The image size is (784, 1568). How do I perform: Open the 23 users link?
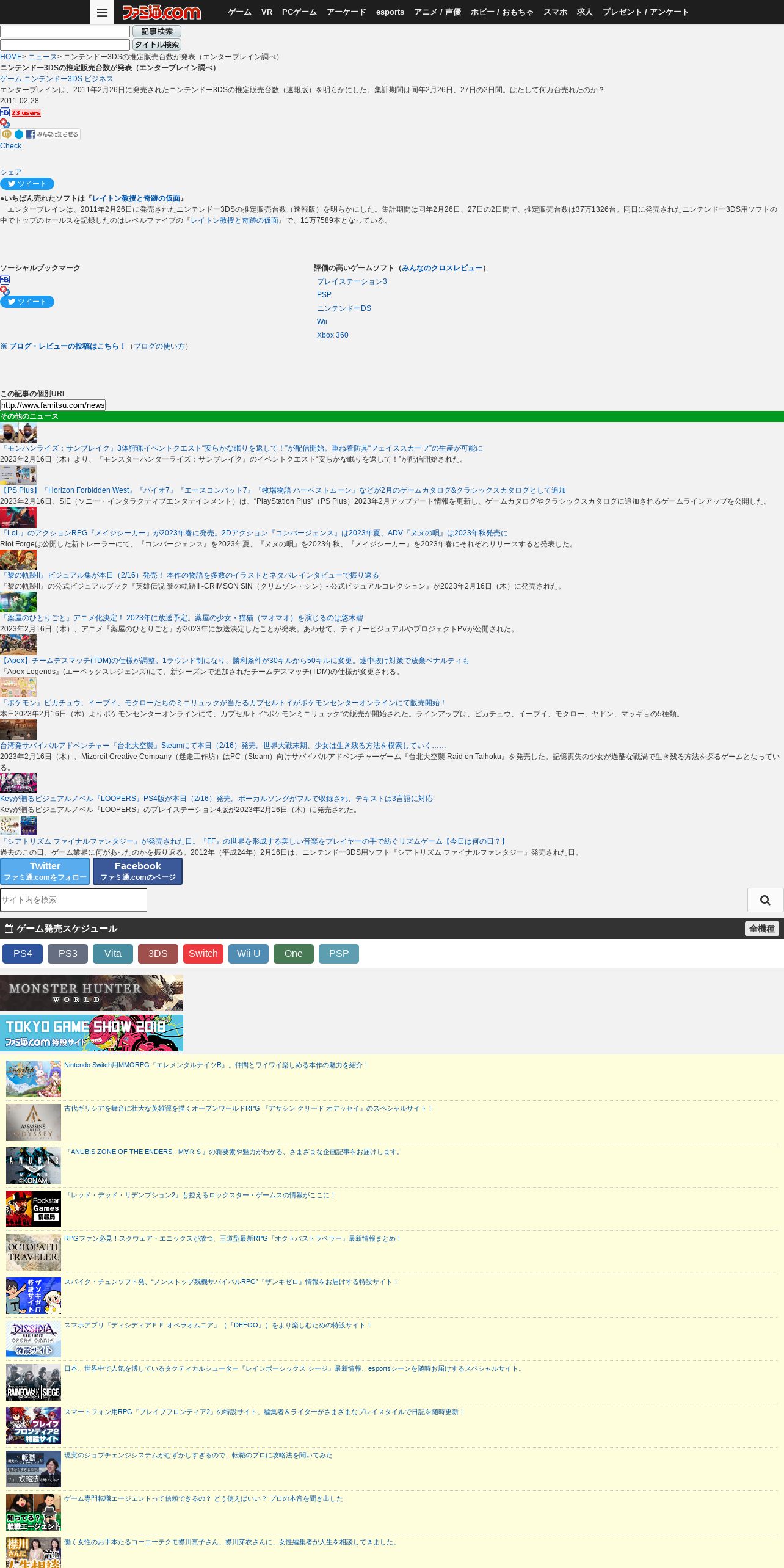(26, 113)
